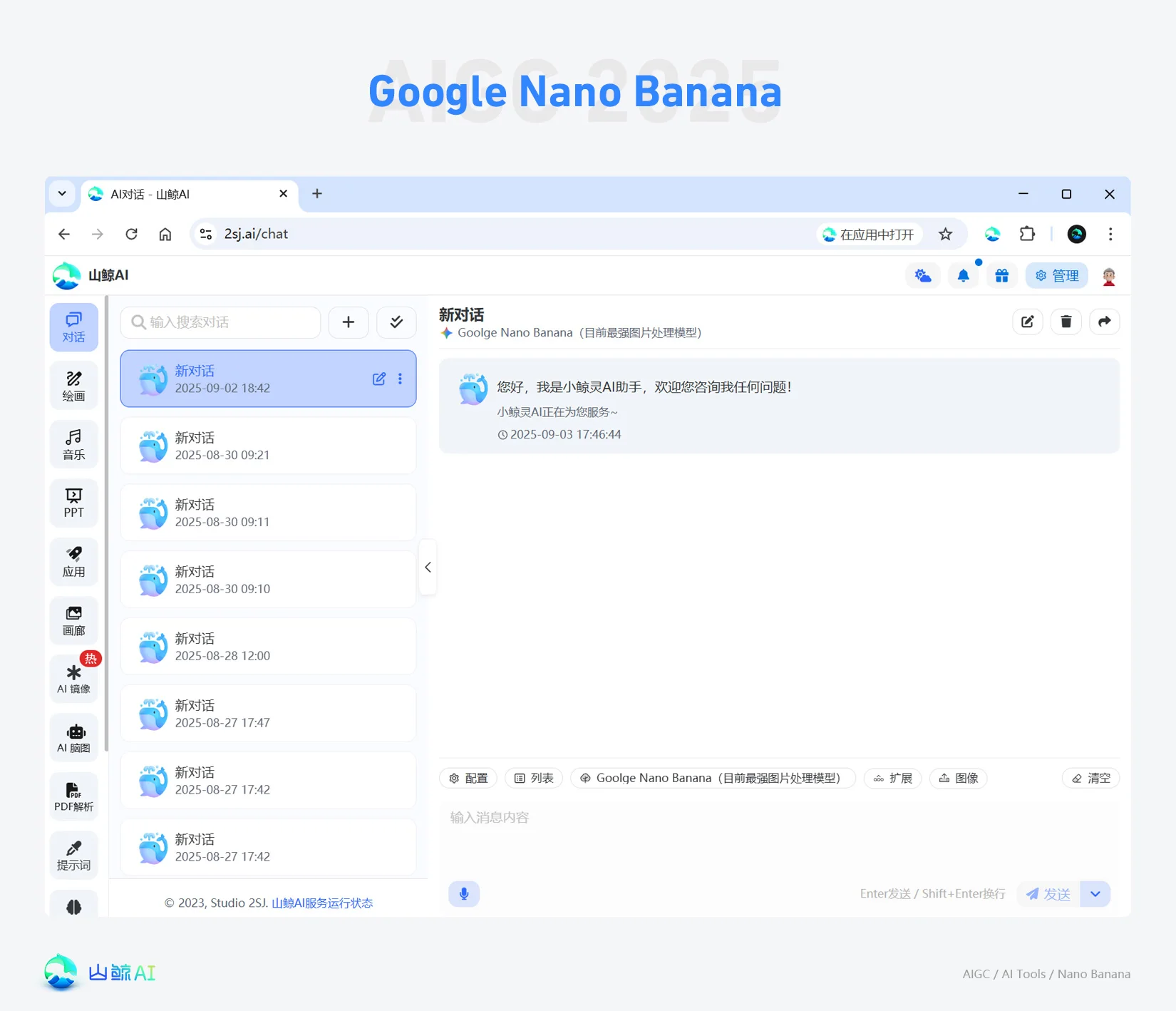The image size is (1176, 1011).
Task: Open notifications bell icon
Action: coord(963,275)
